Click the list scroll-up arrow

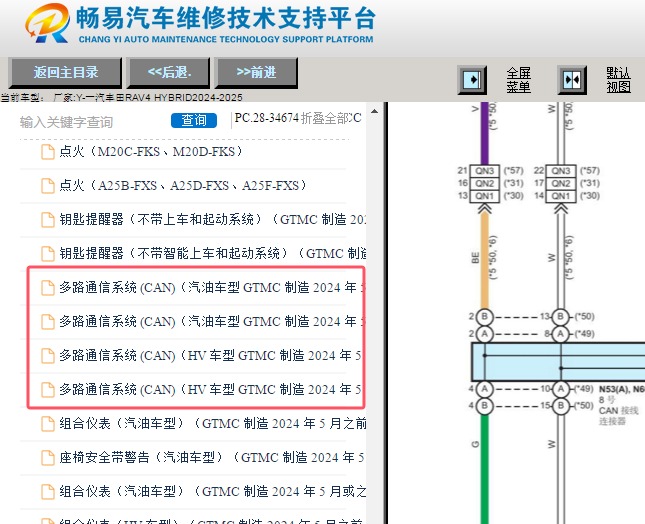[x=374, y=111]
